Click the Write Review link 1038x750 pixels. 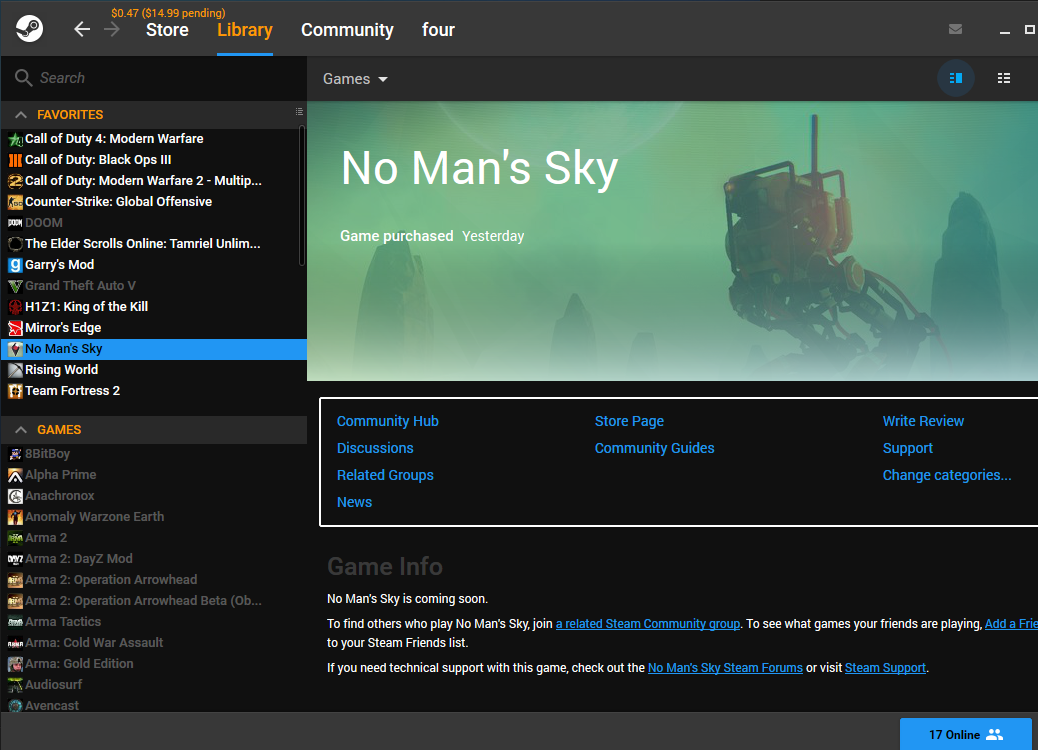pos(923,421)
